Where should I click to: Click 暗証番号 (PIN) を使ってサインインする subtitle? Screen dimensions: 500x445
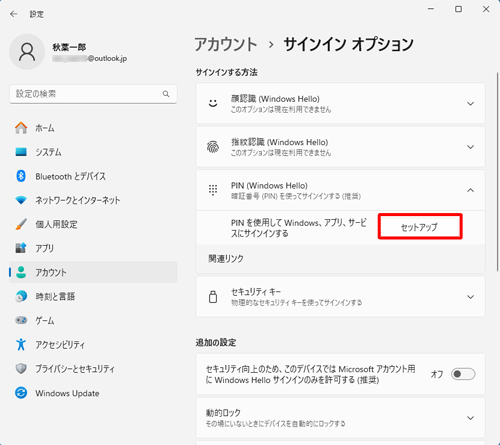click(x=296, y=196)
